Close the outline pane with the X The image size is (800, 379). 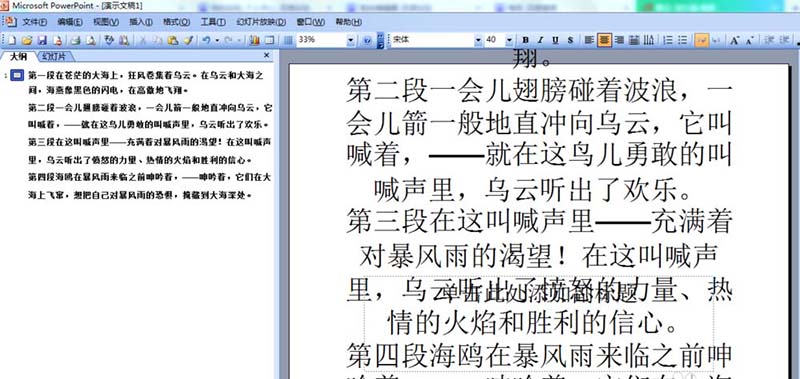pyautogui.click(x=266, y=55)
